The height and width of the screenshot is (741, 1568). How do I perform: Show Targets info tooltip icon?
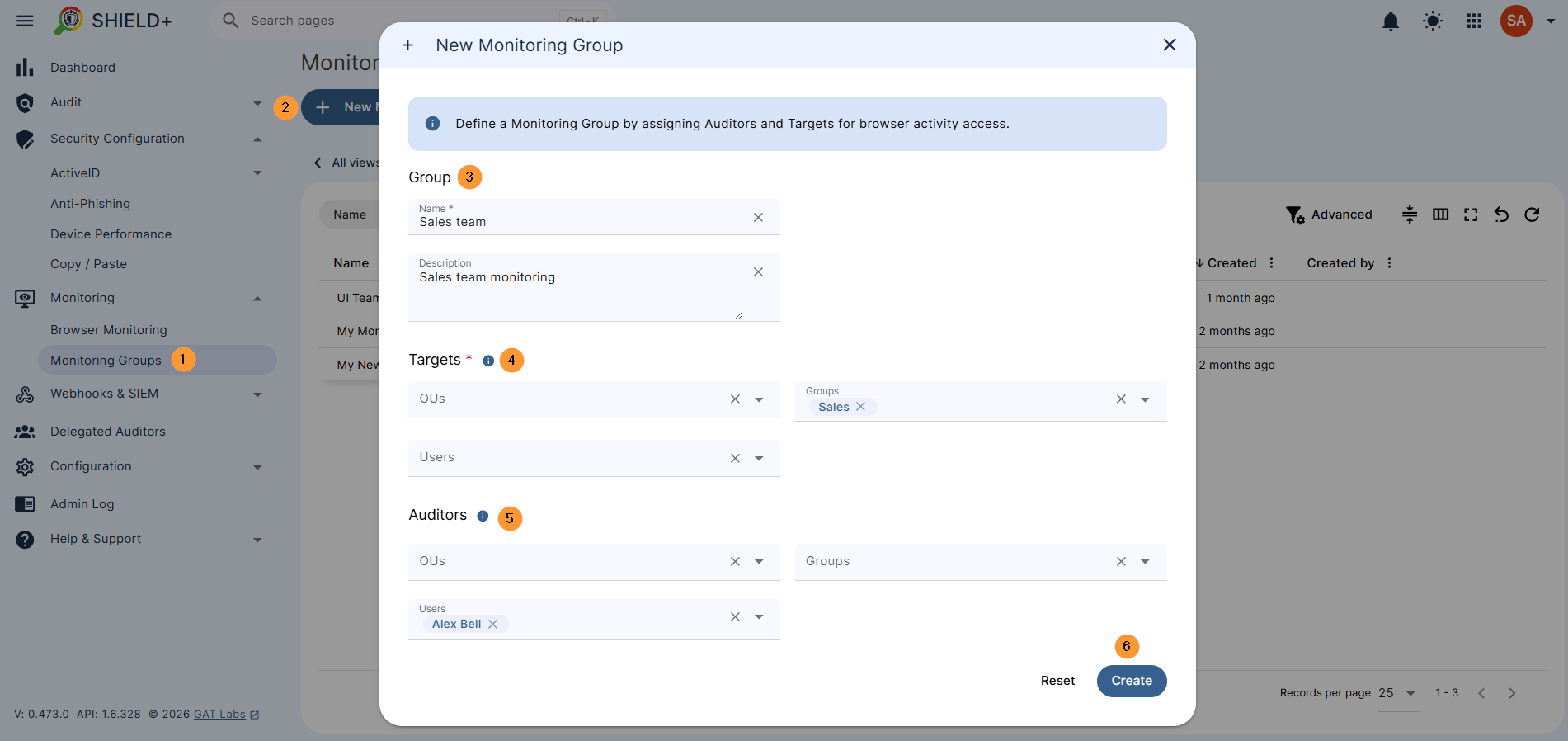(x=488, y=361)
